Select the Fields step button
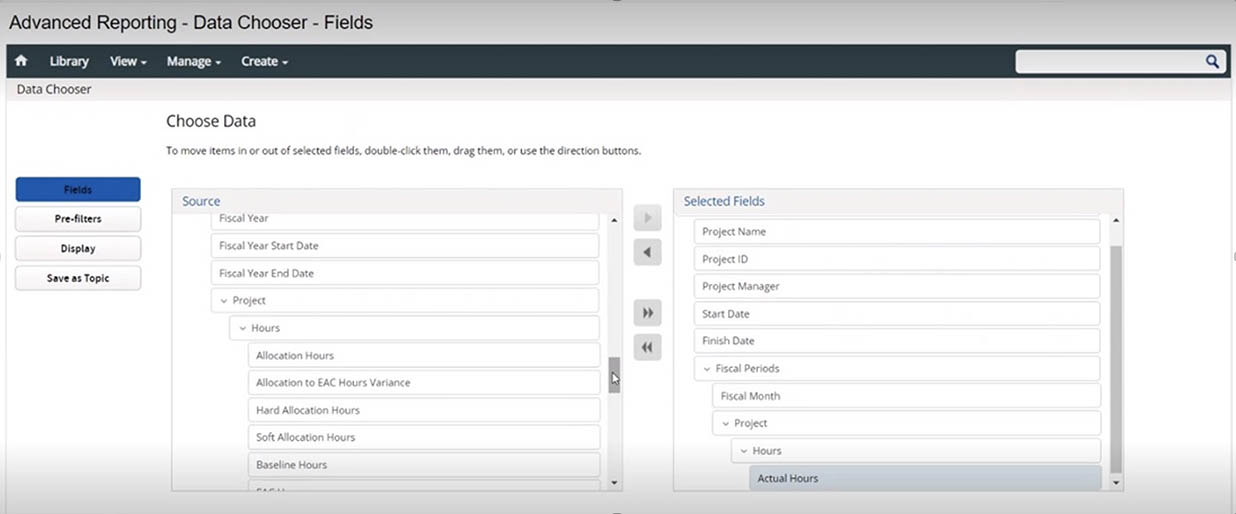Screen dimensions: 1236x514 click(78, 189)
